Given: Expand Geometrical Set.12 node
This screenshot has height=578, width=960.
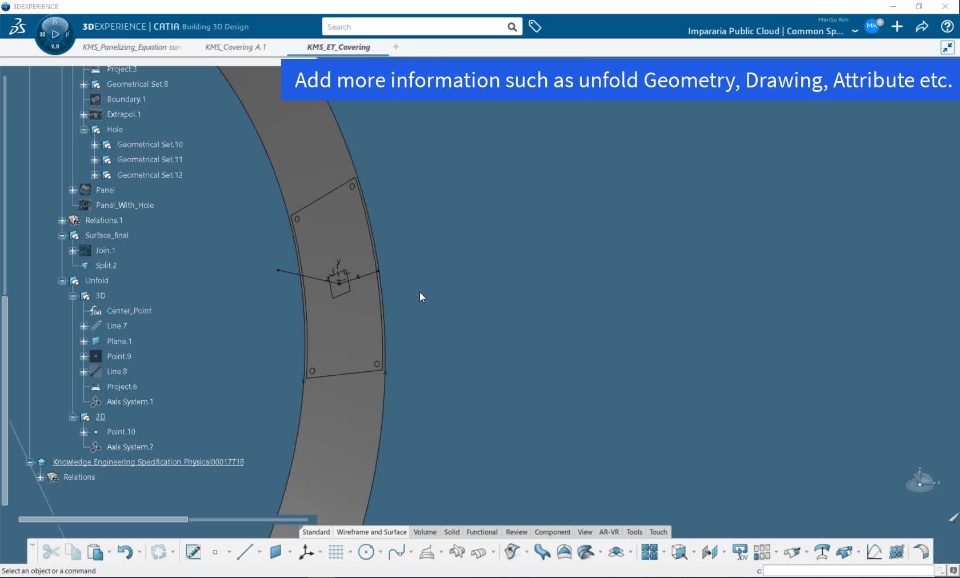Looking at the screenshot, I should pyautogui.click(x=94, y=175).
